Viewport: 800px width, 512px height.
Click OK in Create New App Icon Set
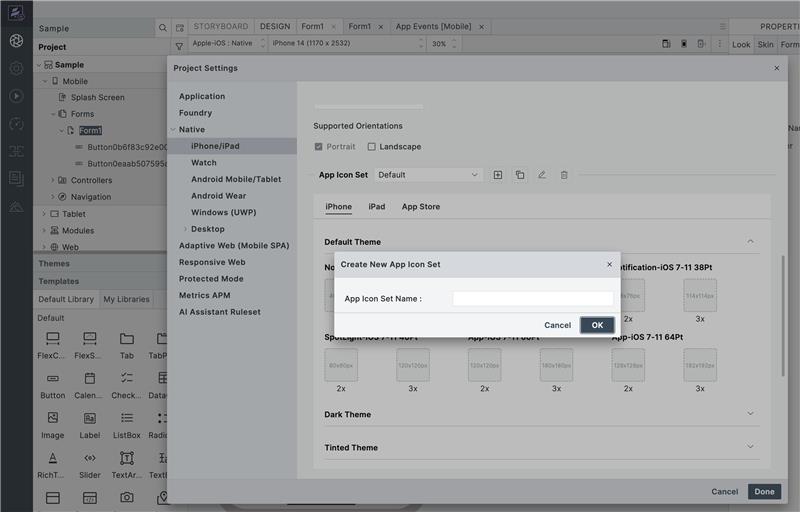pos(597,325)
